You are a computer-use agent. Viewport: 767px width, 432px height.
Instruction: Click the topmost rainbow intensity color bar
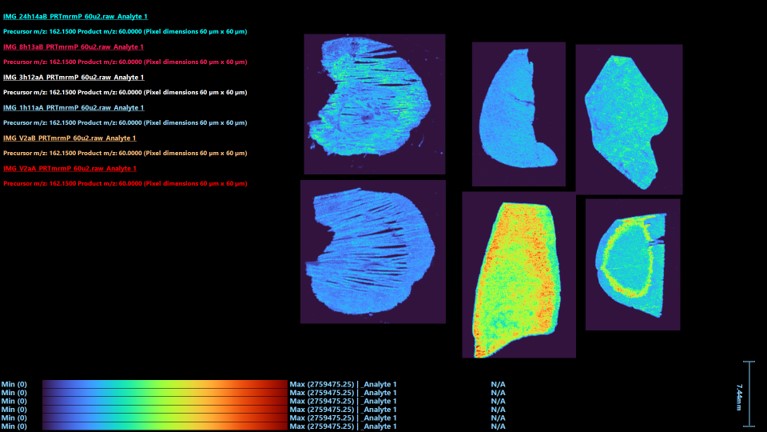pos(164,383)
